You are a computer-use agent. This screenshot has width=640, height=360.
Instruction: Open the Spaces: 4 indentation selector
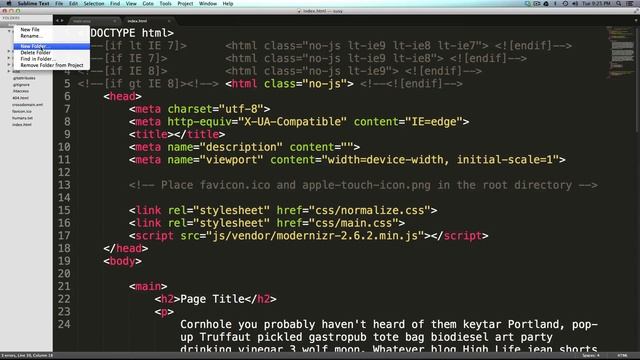point(591,356)
